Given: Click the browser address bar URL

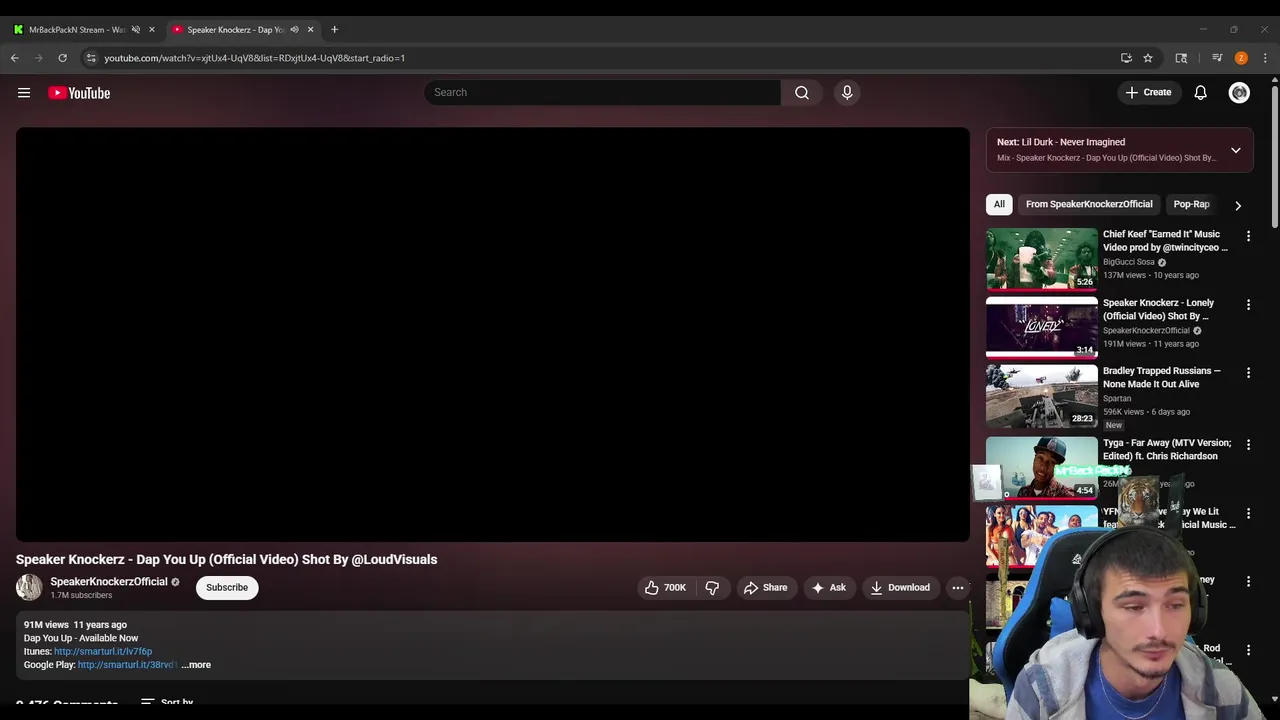Looking at the screenshot, I should [x=254, y=58].
